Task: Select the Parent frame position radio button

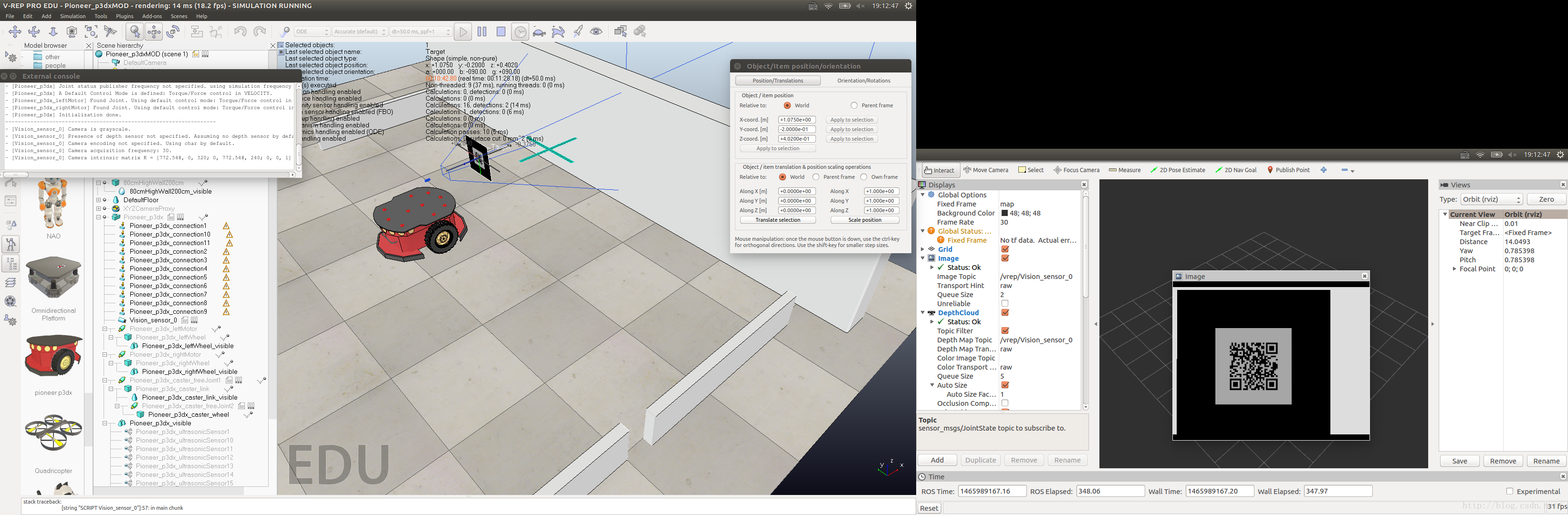Action: pos(854,105)
